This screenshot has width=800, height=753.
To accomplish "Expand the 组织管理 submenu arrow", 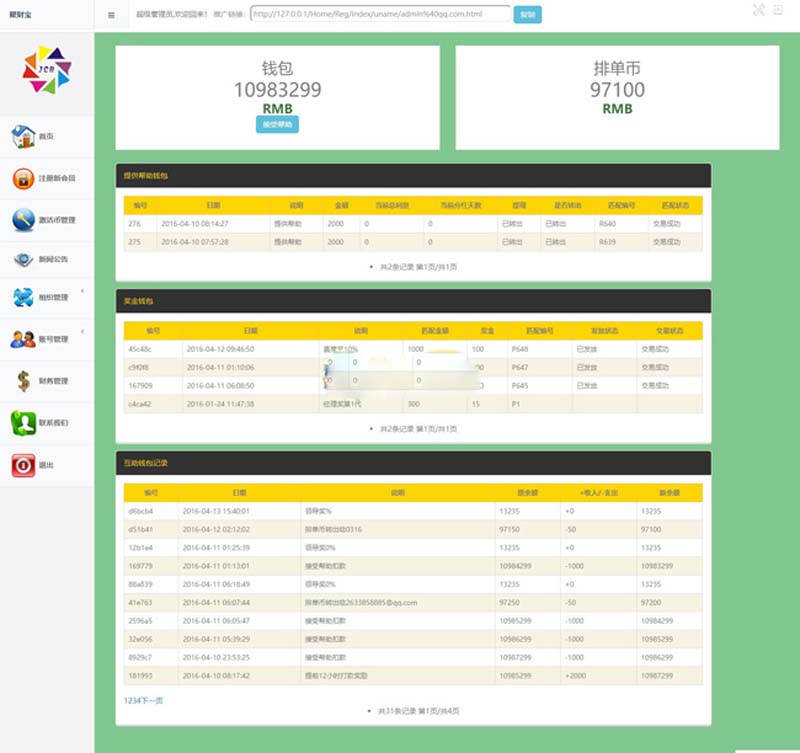I will click(82, 290).
